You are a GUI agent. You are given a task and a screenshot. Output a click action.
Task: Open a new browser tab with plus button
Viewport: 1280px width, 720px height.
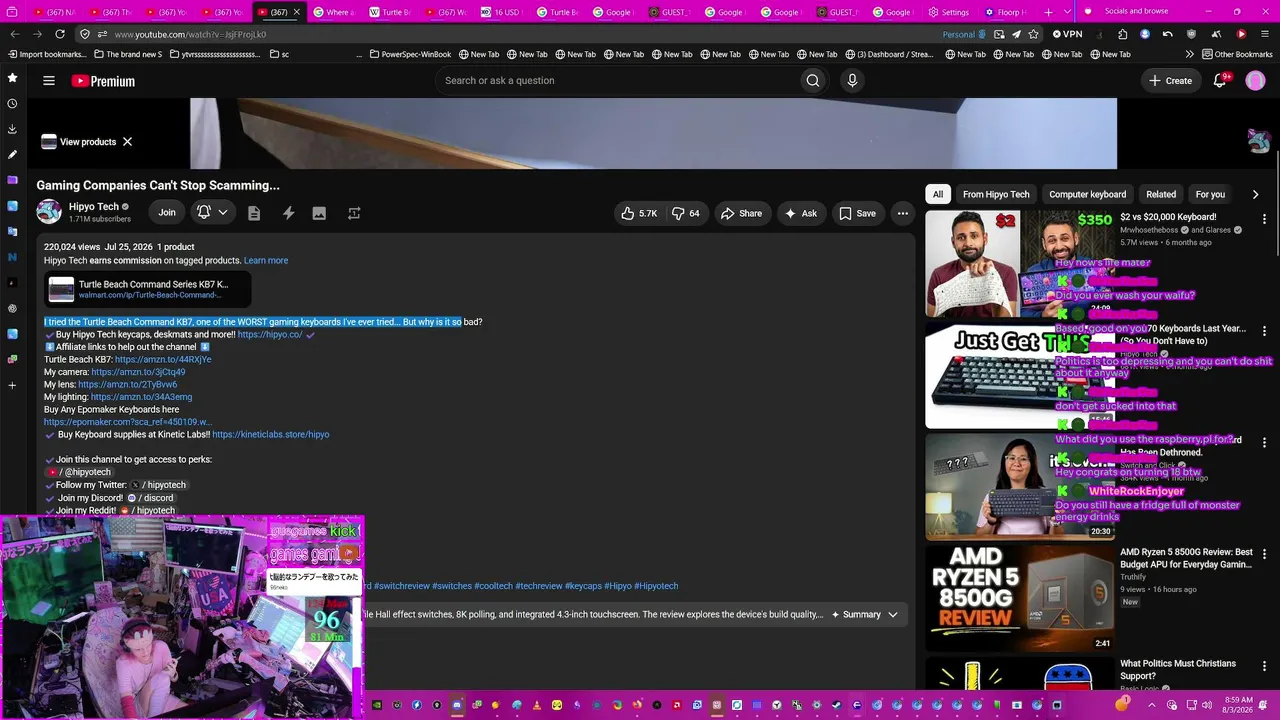pyautogui.click(x=1048, y=12)
